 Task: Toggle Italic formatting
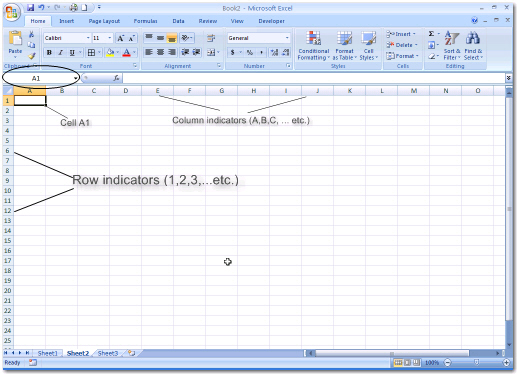pyautogui.click(x=61, y=52)
